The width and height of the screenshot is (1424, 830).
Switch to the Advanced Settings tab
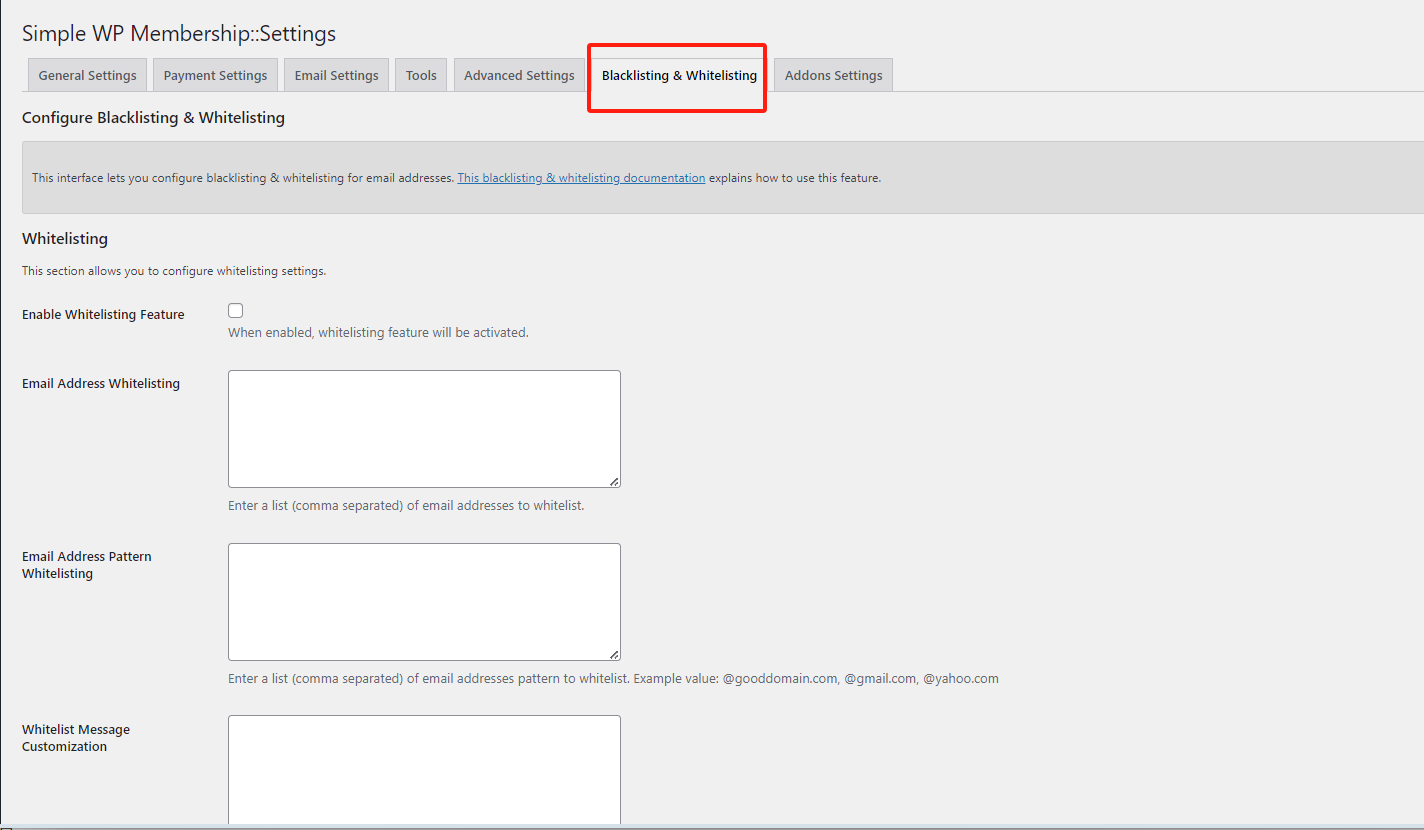click(519, 74)
